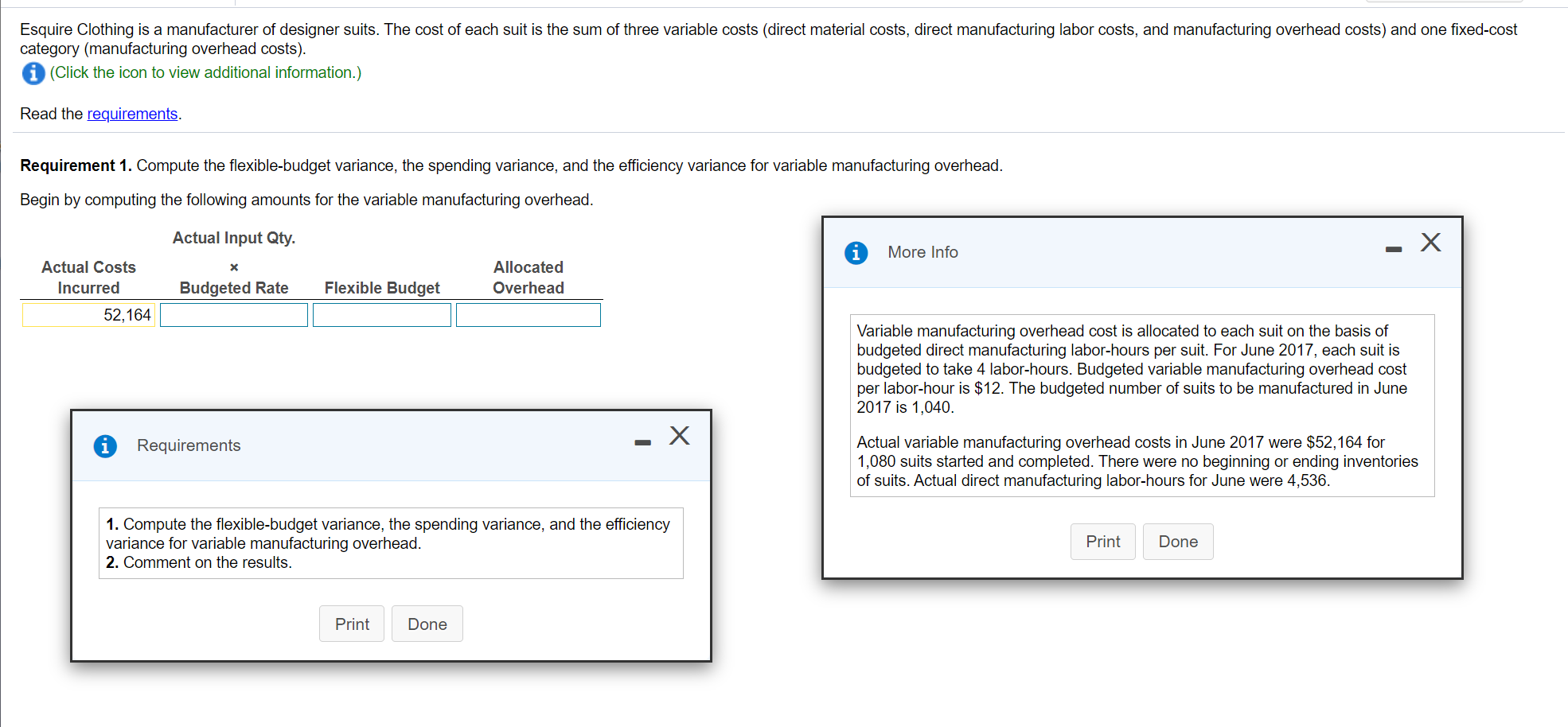1568x727 pixels.
Task: Click the 'Esquire Clothing is a manufacturer' intro paragraph
Action: (769, 39)
